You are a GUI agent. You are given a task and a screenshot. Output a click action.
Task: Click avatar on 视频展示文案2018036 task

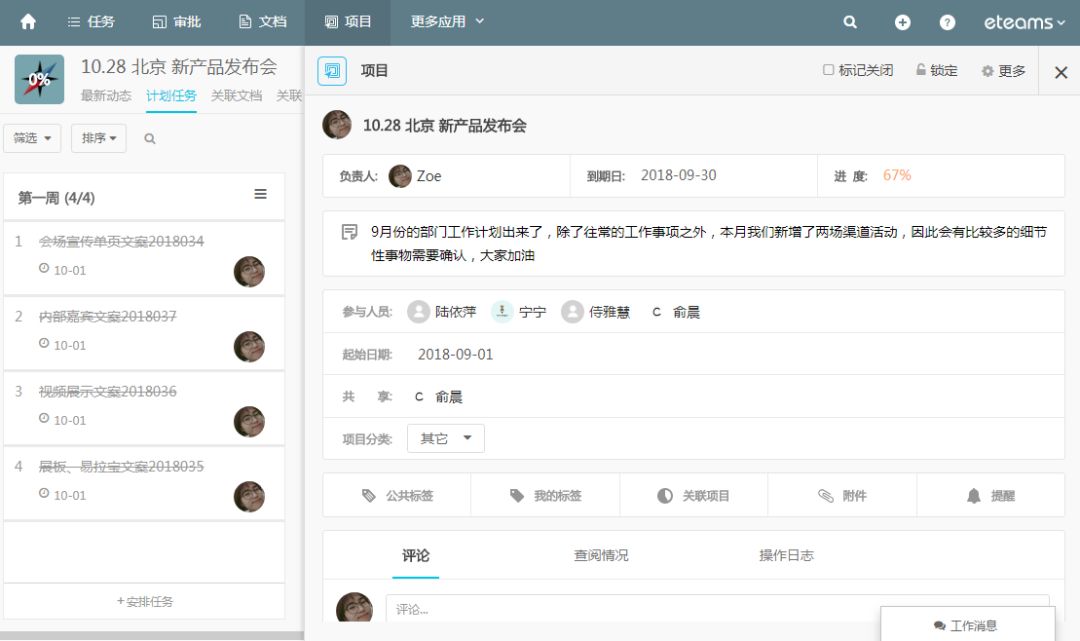249,421
